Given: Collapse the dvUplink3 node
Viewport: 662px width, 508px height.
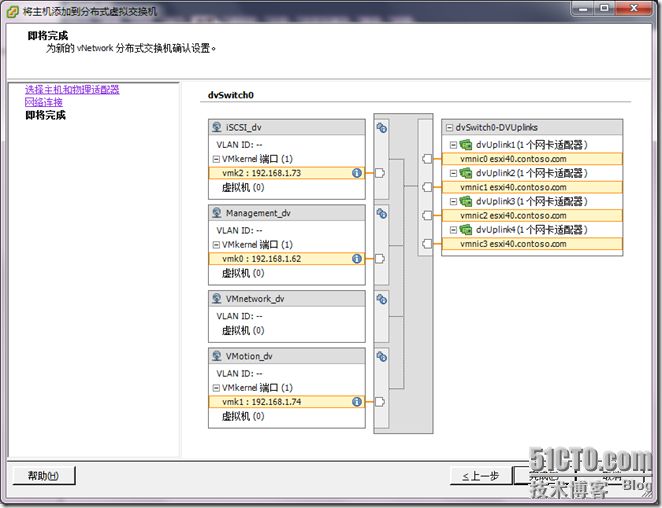Looking at the screenshot, I should click(453, 201).
